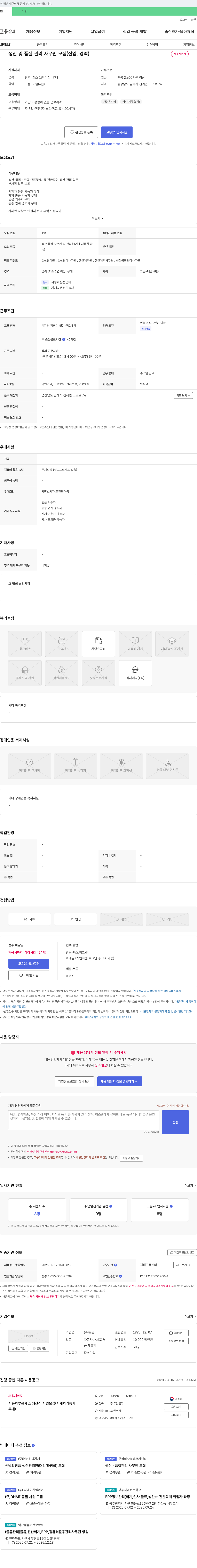The height and width of the screenshot is (1568, 197).
Task: Click the 장애인용 화장실 icon
Action: tap(121, 766)
